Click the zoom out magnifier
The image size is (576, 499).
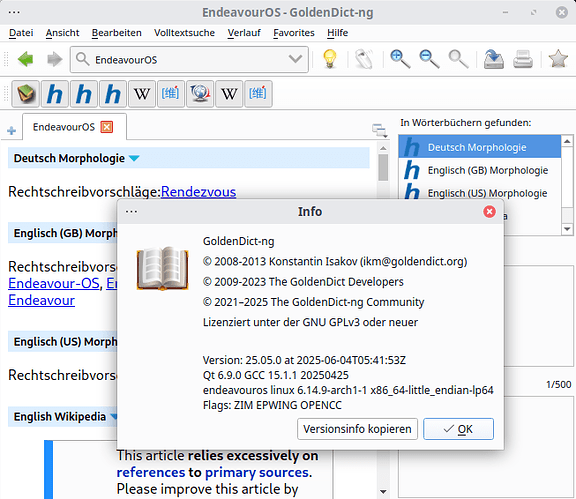429,59
